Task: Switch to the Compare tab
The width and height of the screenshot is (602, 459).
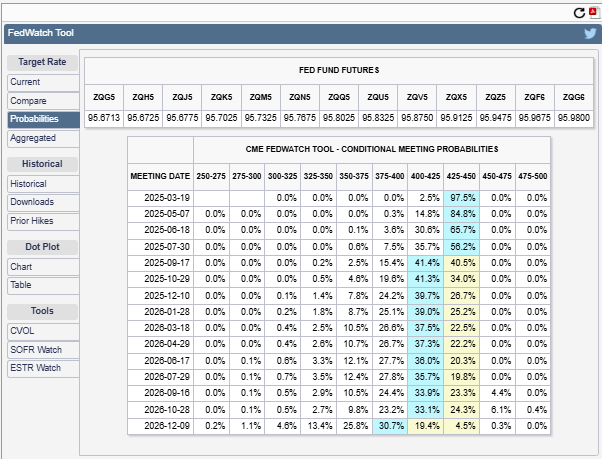Action: tap(43, 101)
